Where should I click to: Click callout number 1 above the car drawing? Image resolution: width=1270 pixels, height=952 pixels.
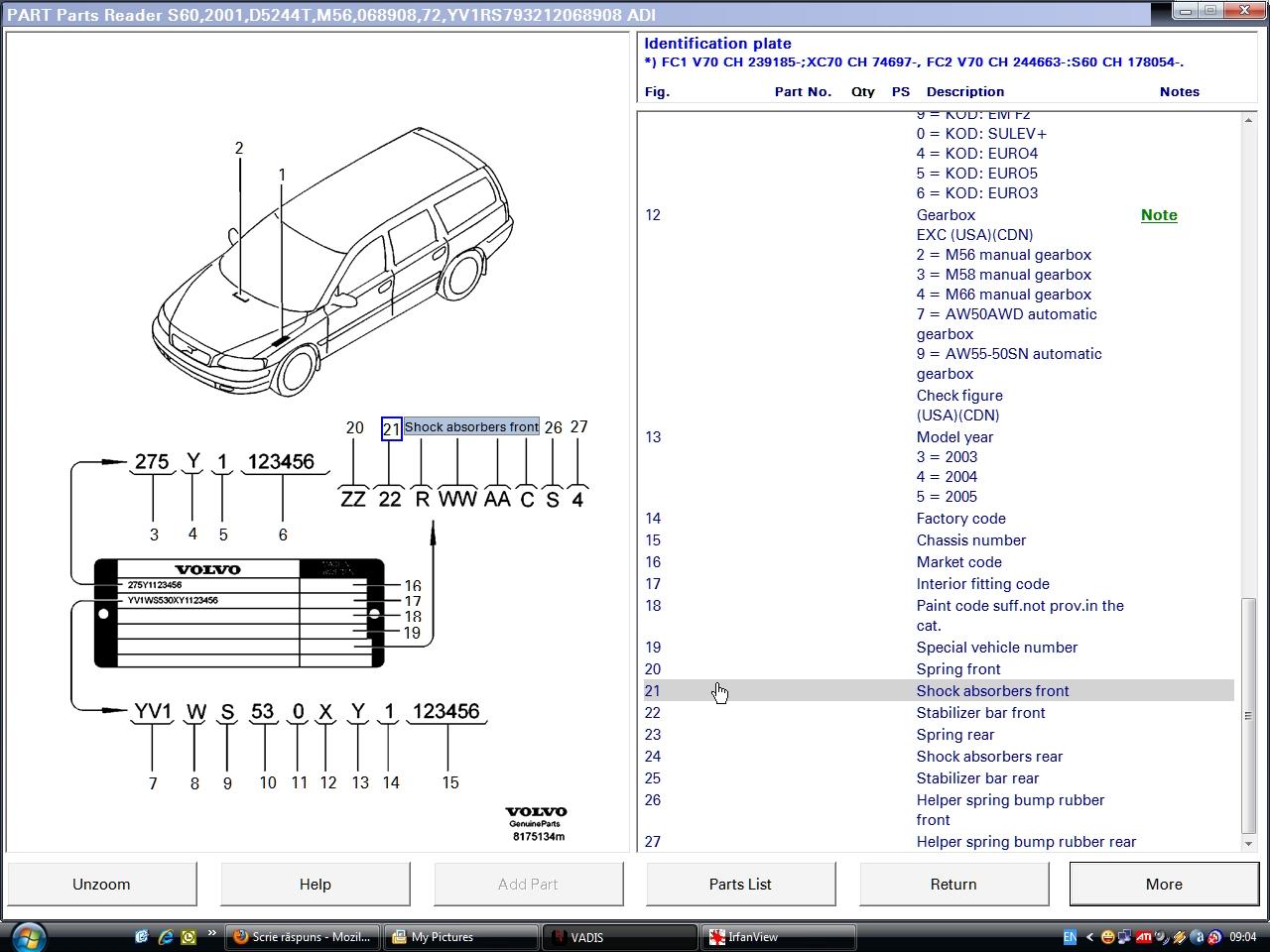pos(282,175)
